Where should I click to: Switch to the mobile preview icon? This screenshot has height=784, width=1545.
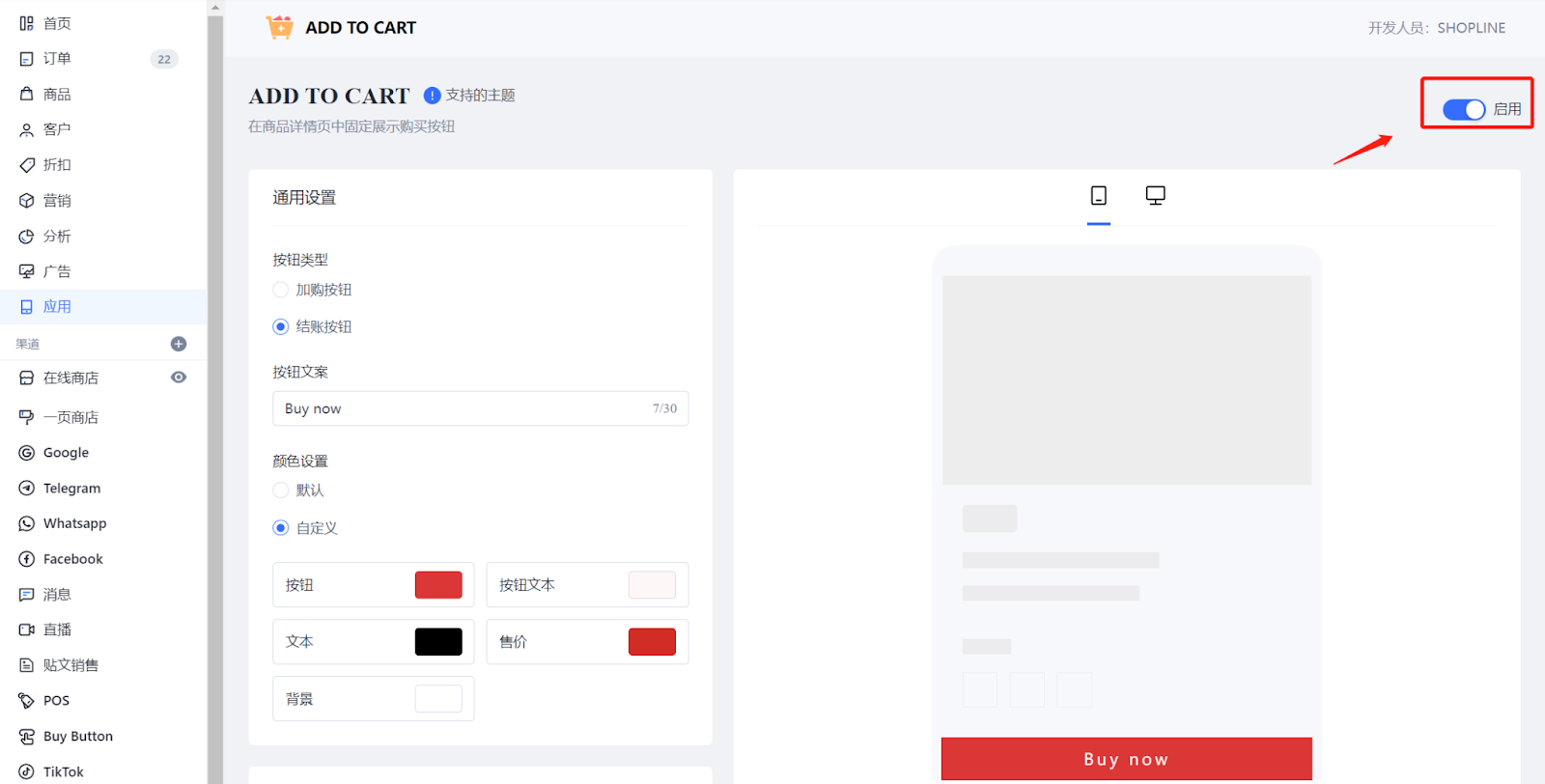(x=1098, y=196)
